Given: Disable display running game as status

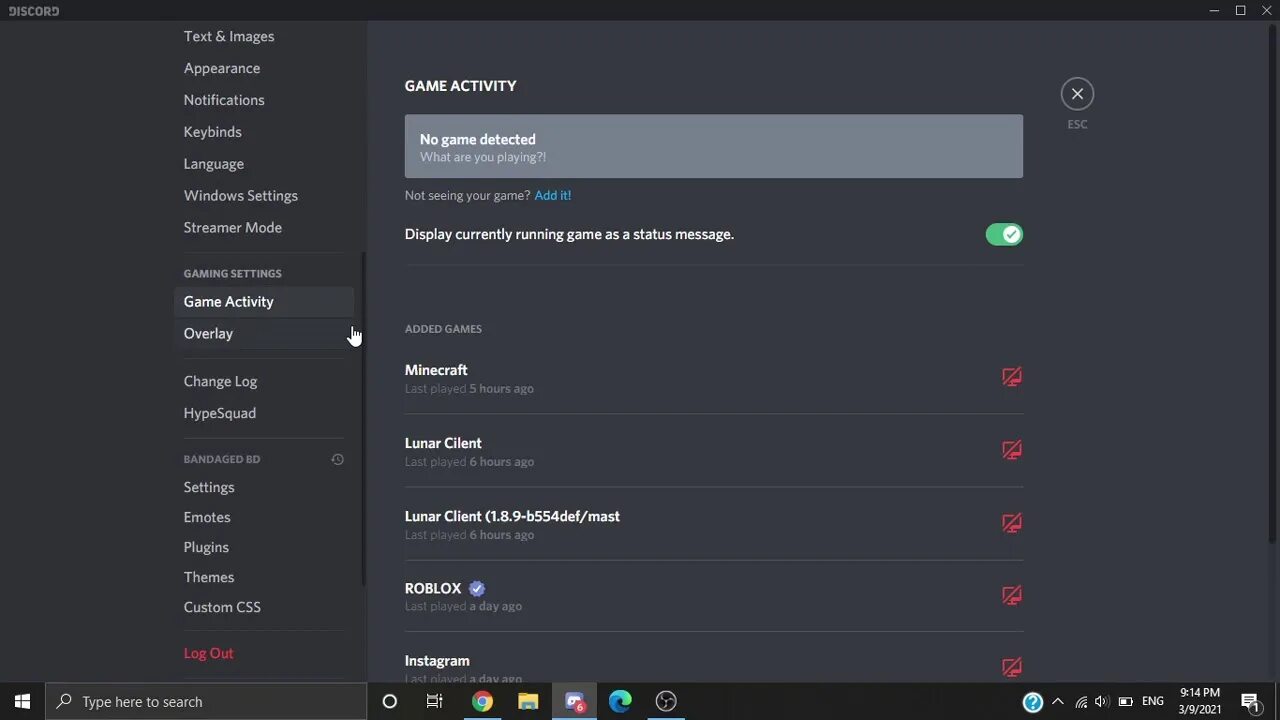Looking at the screenshot, I should (x=1004, y=234).
